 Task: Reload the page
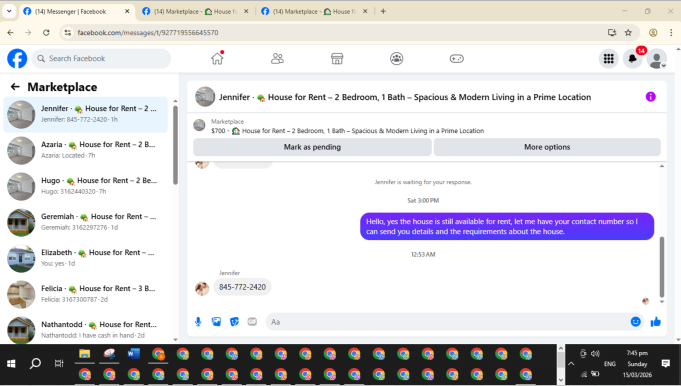click(46, 33)
